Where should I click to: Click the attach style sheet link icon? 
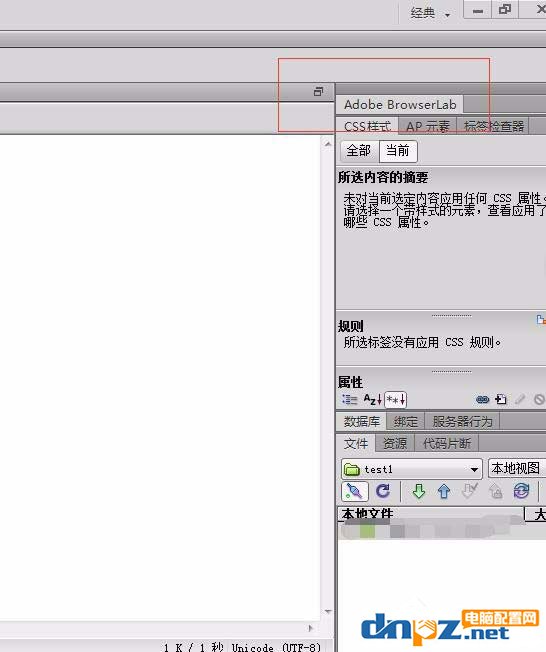pyautogui.click(x=482, y=400)
